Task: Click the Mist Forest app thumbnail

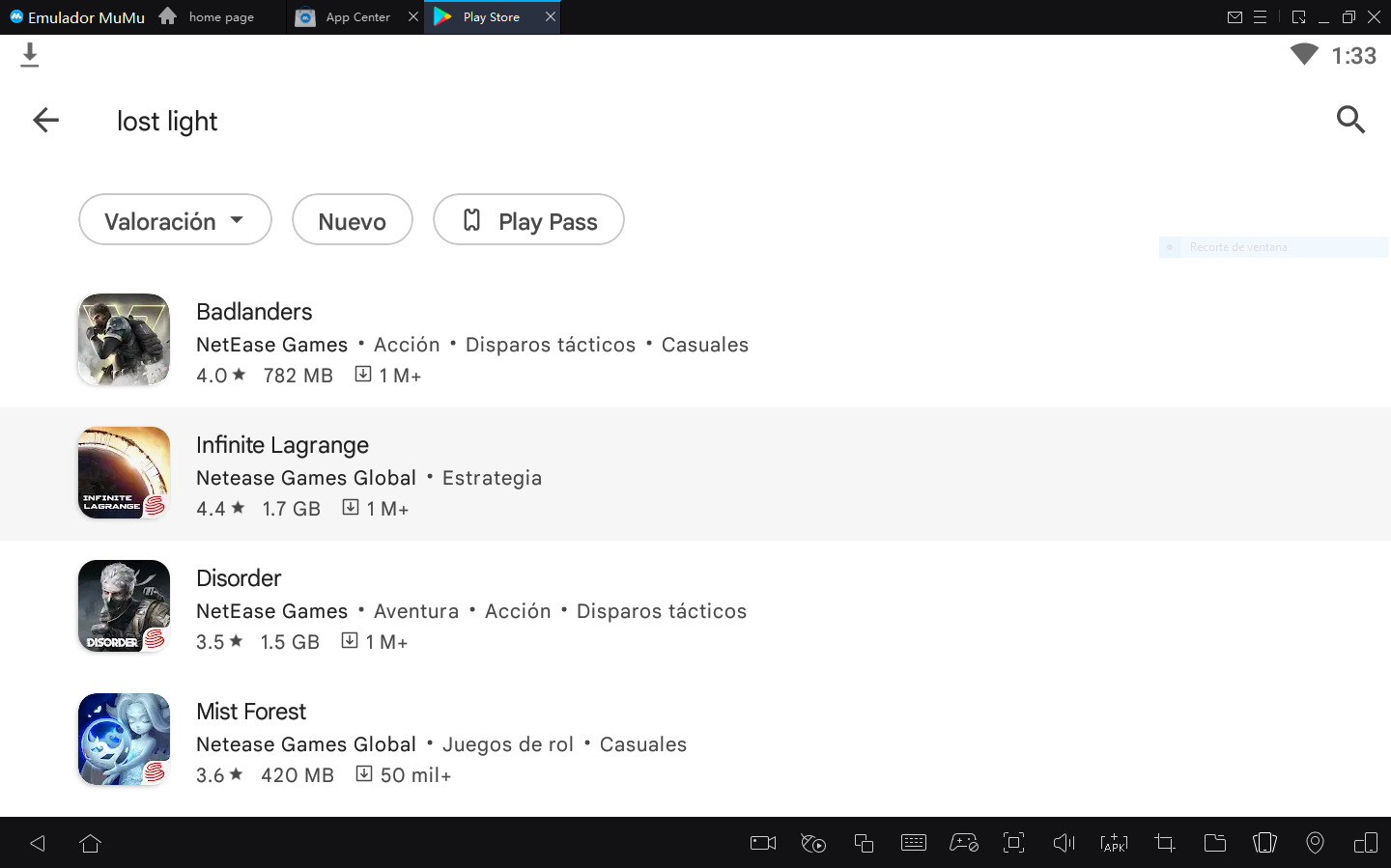Action: (x=124, y=740)
